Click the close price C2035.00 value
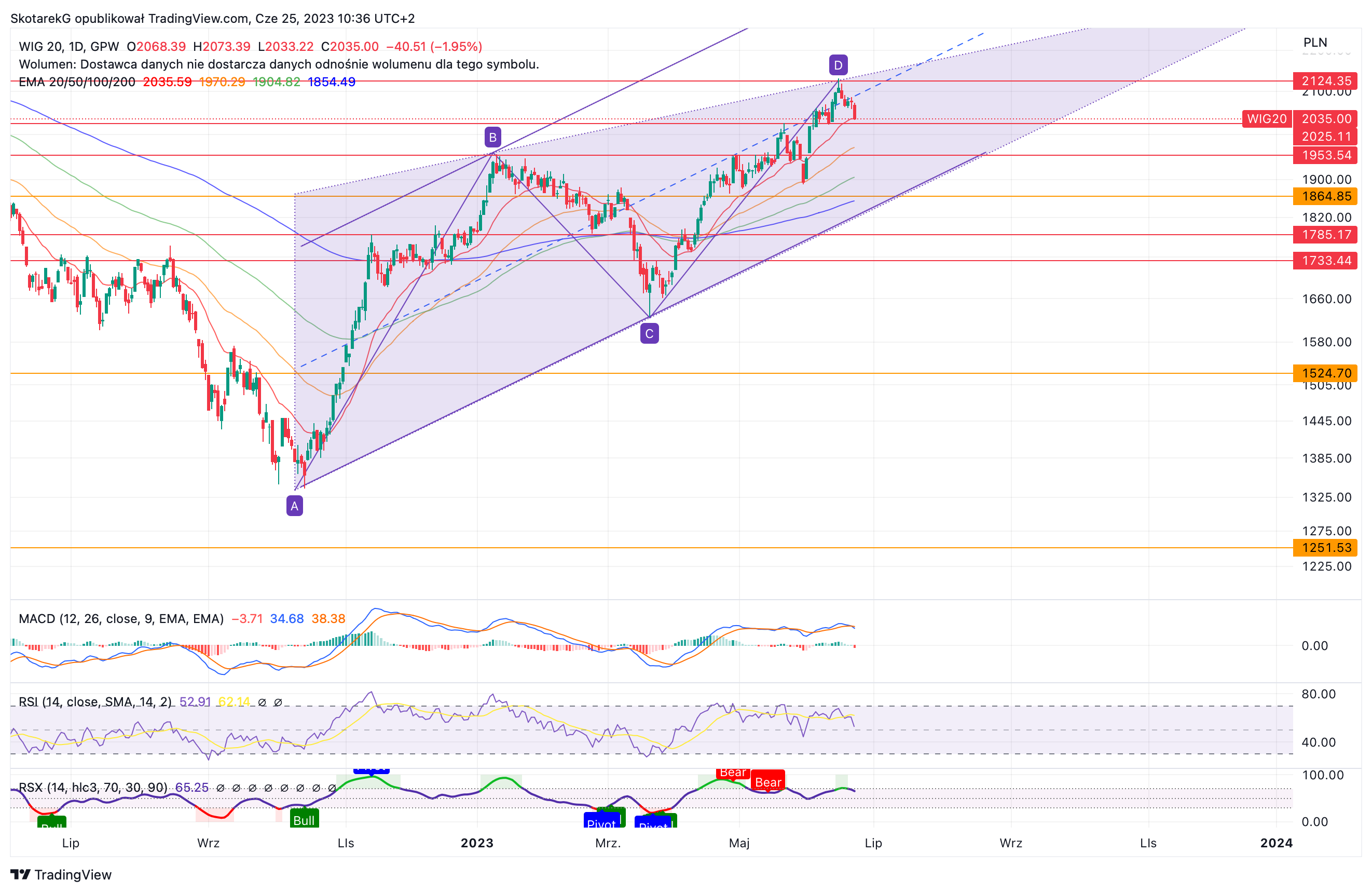 (350, 47)
